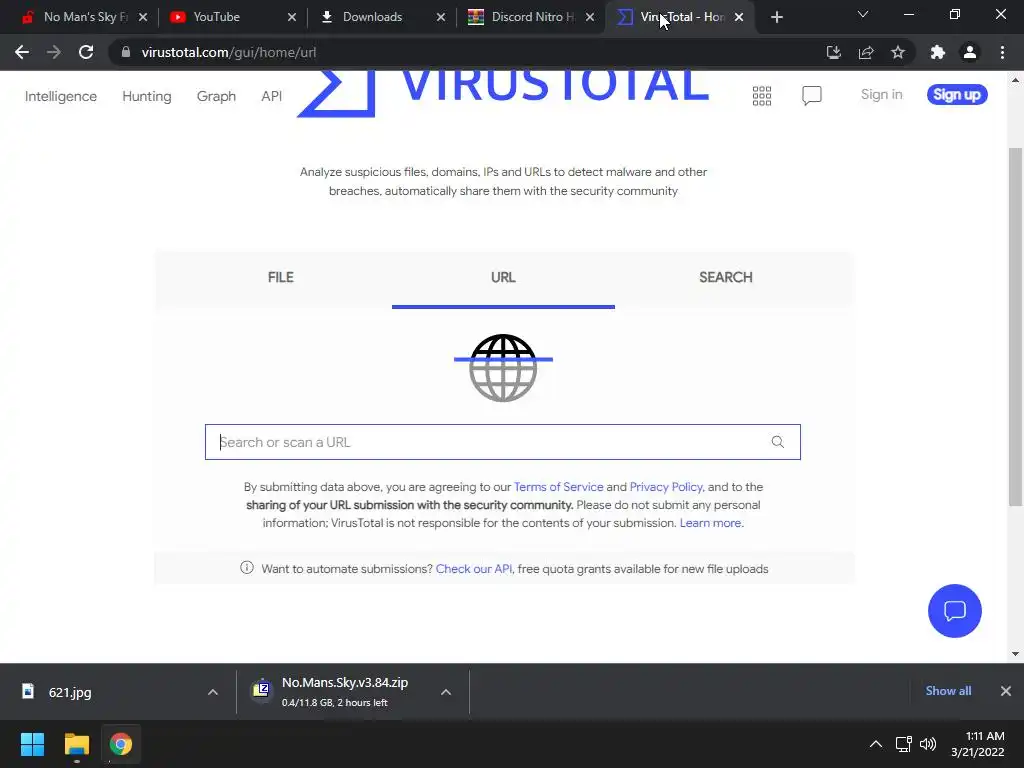1024x768 pixels.
Task: Close the Discord Nitro tab
Action: pos(590,17)
